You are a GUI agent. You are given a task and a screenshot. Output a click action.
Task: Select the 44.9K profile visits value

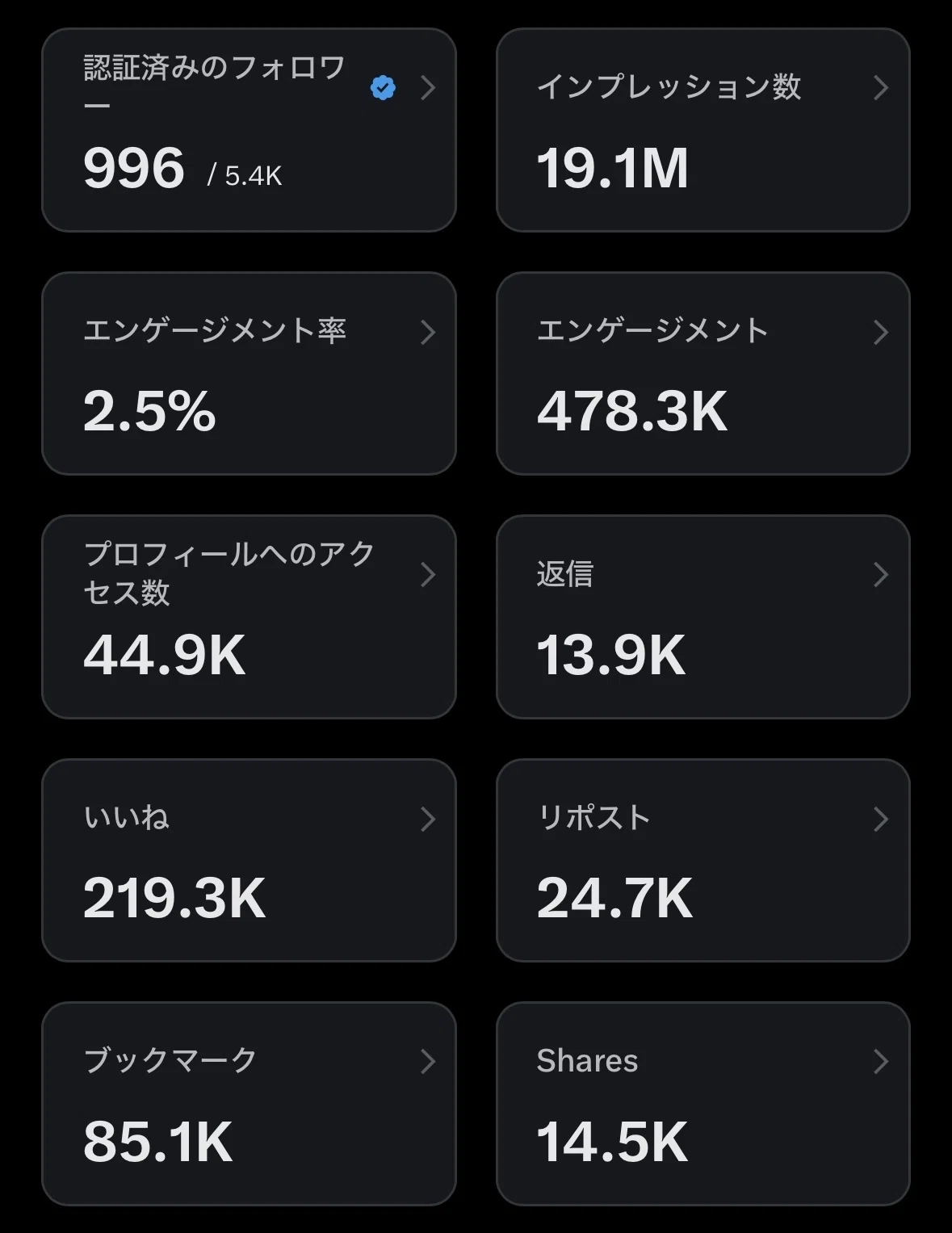pyautogui.click(x=165, y=655)
